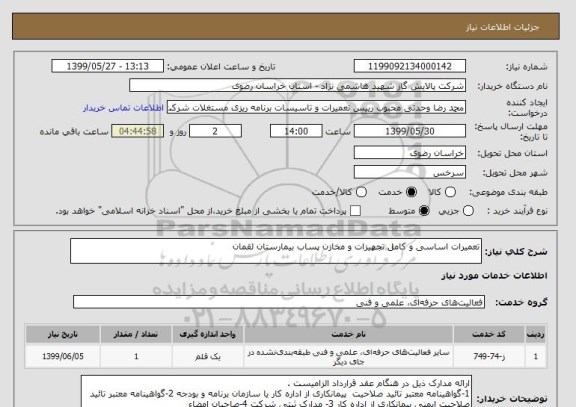Choose the جزیی purchase type radio
This screenshot has height=407, width=576.
tap(468, 211)
